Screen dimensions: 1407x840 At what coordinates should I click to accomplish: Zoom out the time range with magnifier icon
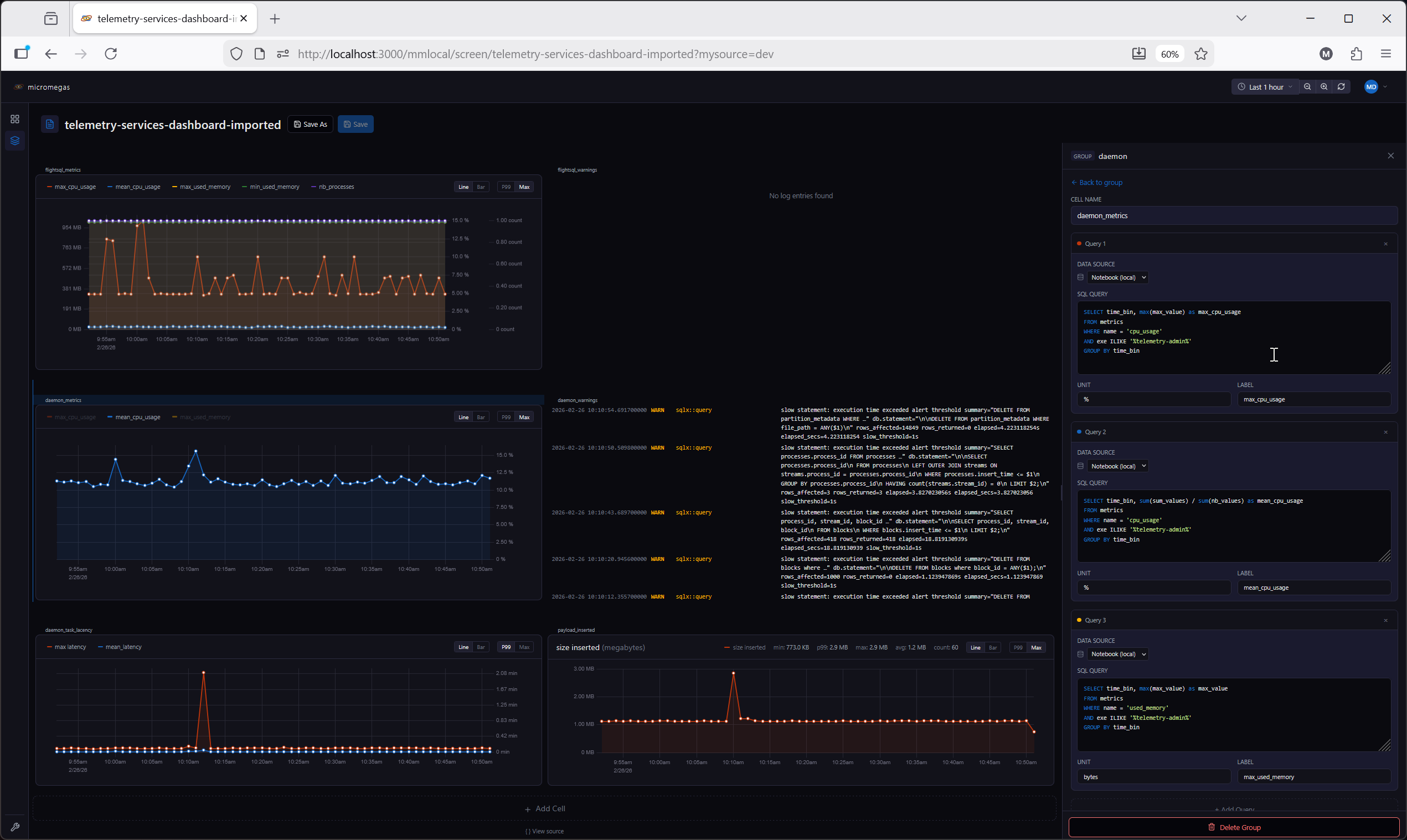[x=1307, y=86]
